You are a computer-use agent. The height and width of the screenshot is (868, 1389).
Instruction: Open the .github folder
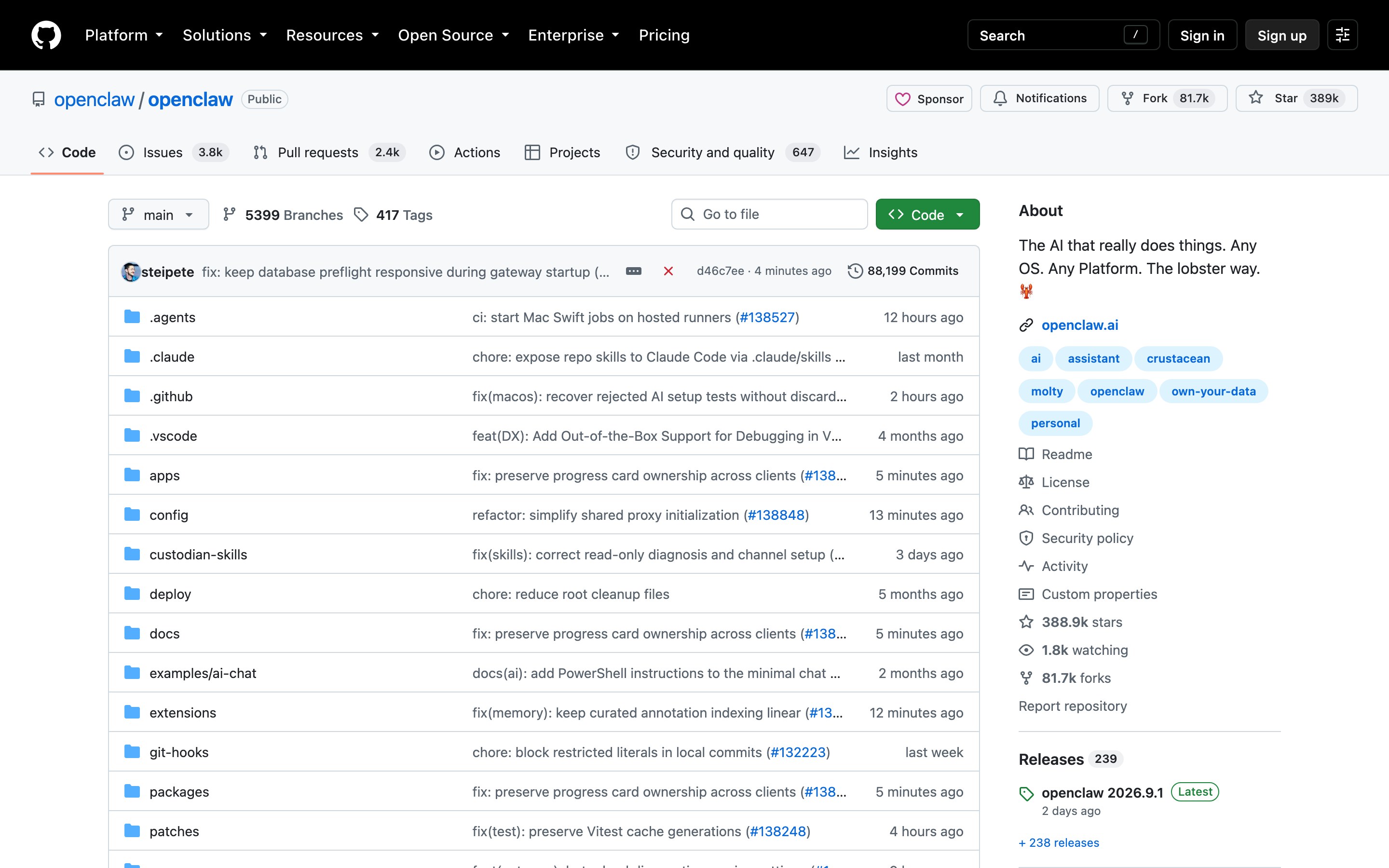171,396
